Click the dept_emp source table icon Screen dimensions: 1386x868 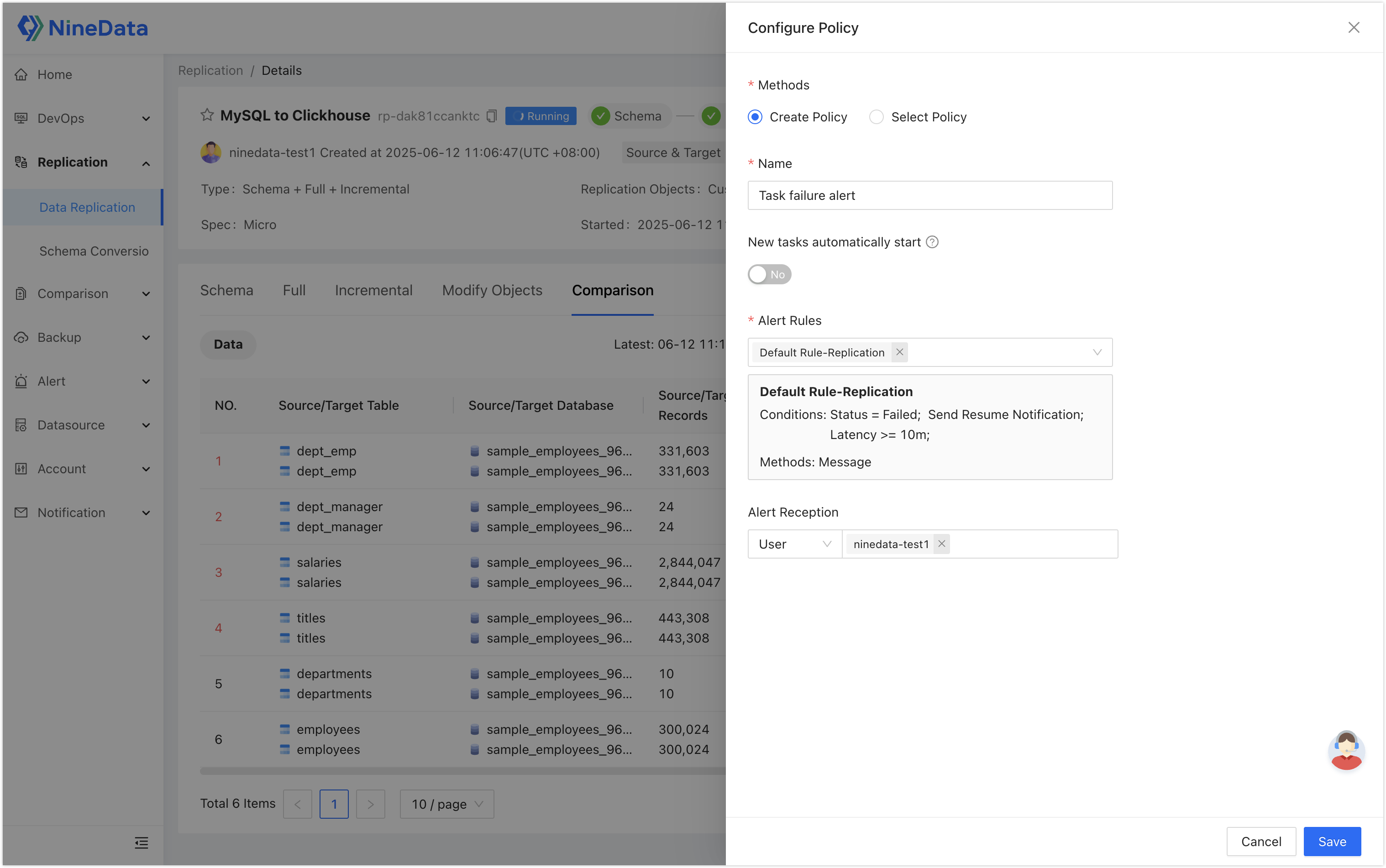(285, 451)
